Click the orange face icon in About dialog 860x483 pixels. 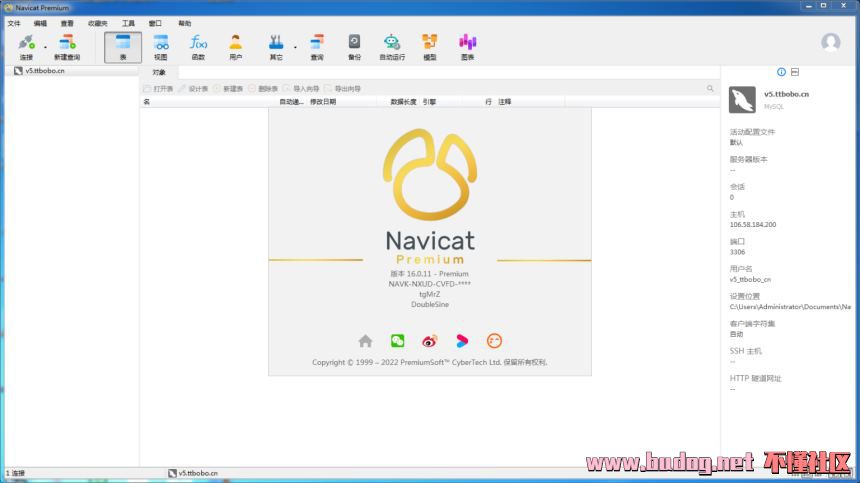point(494,341)
